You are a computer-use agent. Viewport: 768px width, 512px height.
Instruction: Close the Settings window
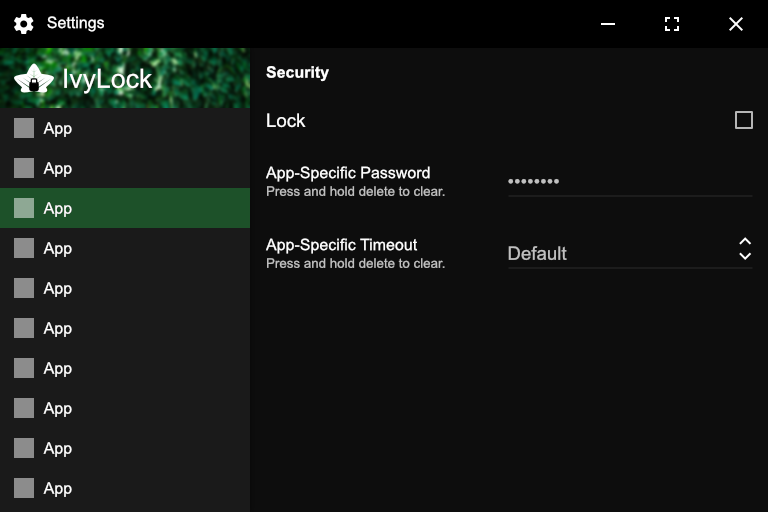tap(736, 24)
